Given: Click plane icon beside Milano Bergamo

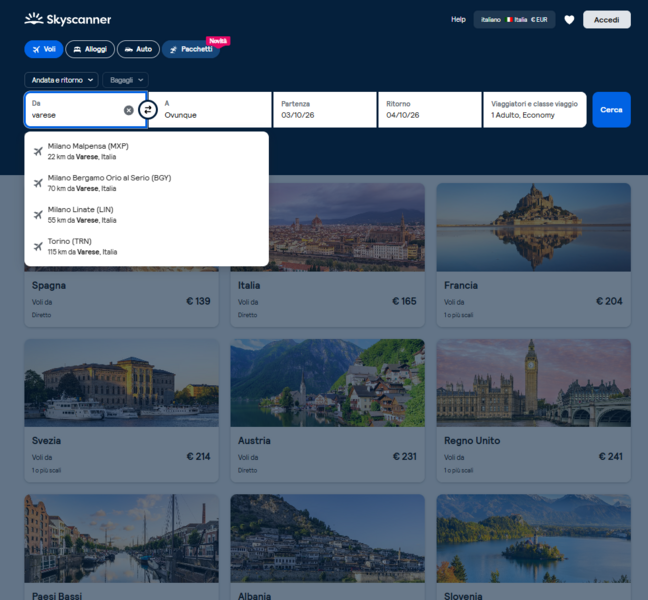Looking at the screenshot, I should coord(38,183).
